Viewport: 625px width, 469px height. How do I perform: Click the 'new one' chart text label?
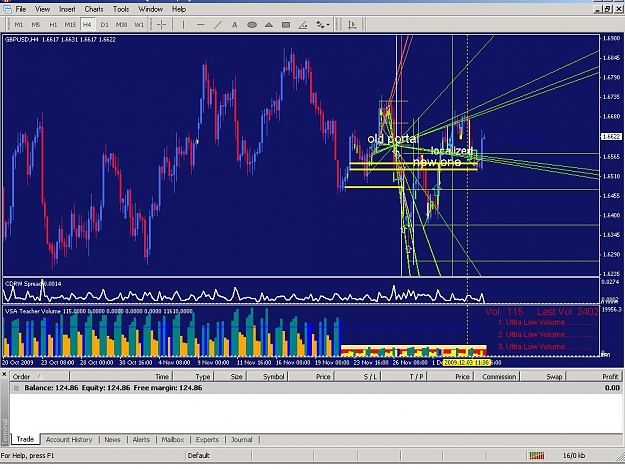437,162
